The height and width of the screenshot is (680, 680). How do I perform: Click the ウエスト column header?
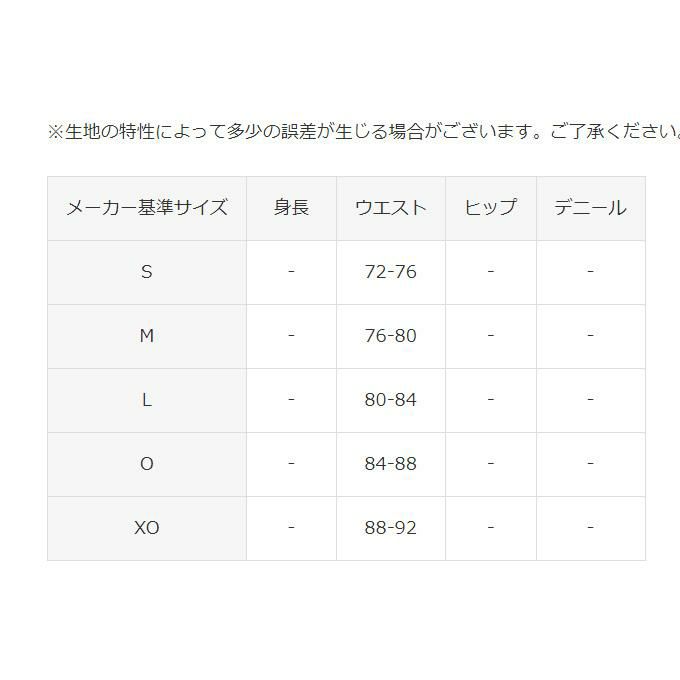[390, 208]
